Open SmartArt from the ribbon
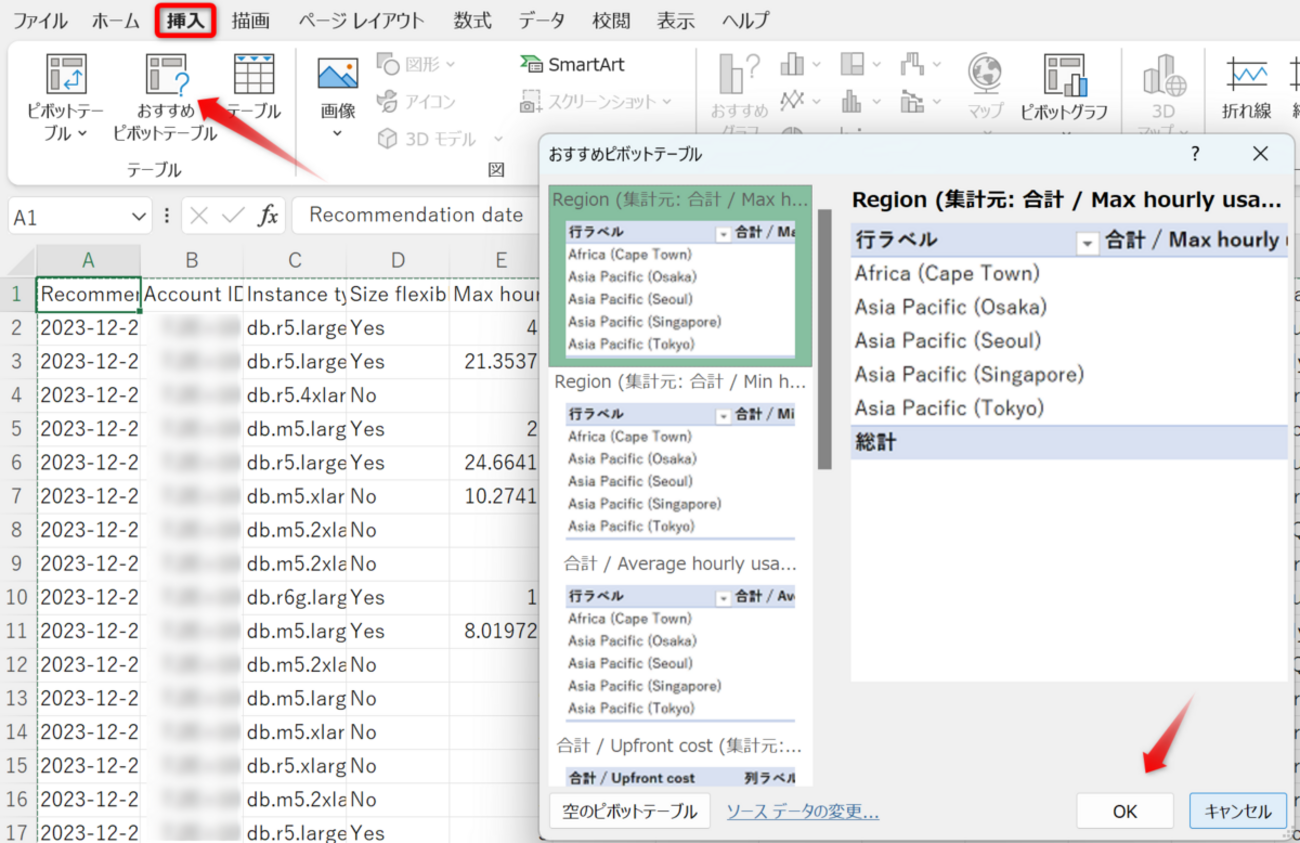The image size is (1300, 843). click(x=573, y=65)
